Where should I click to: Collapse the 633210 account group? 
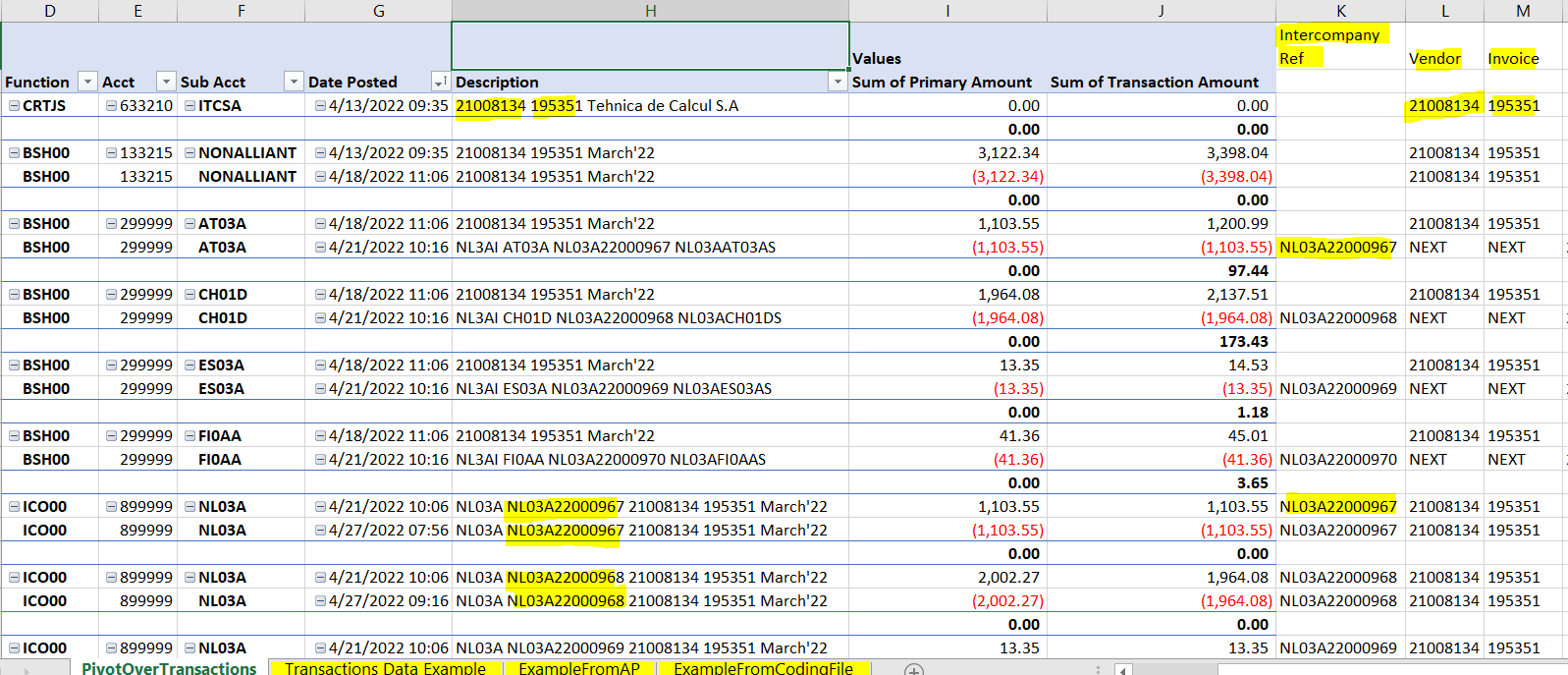click(x=112, y=106)
